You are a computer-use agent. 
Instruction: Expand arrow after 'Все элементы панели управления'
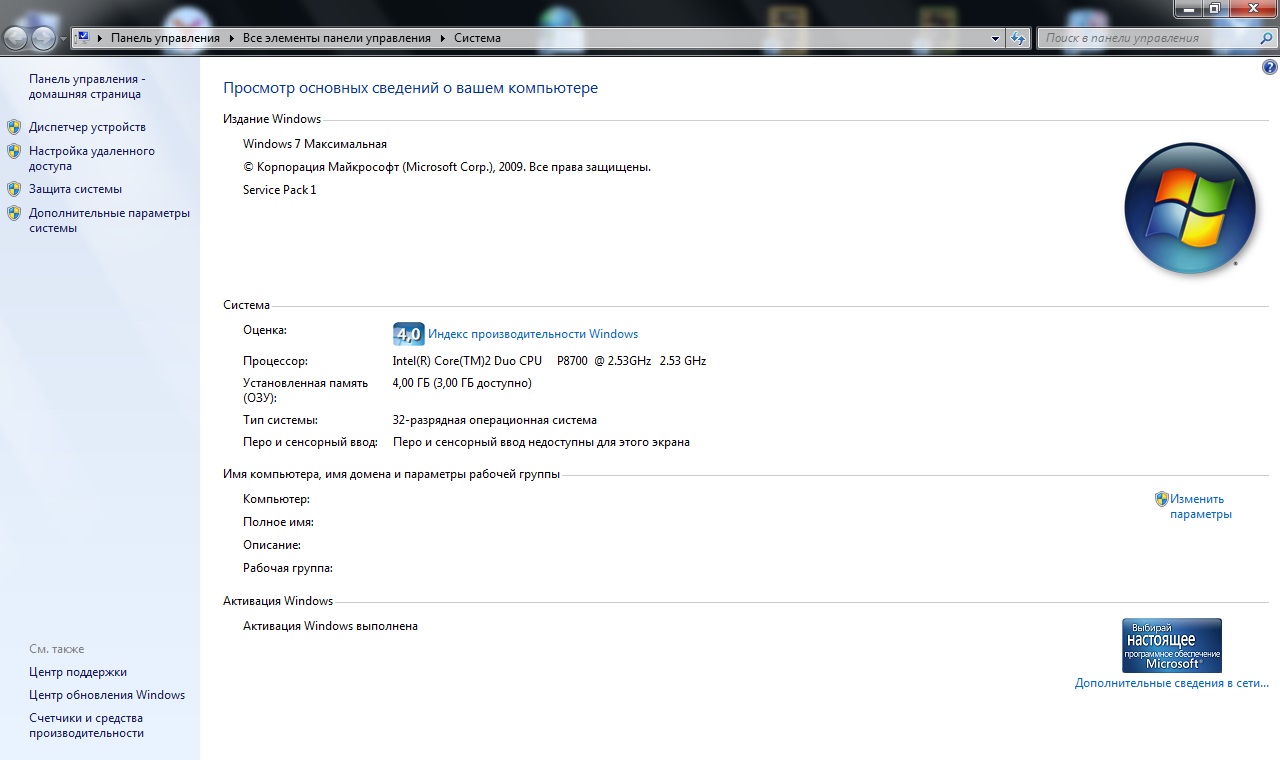442,38
